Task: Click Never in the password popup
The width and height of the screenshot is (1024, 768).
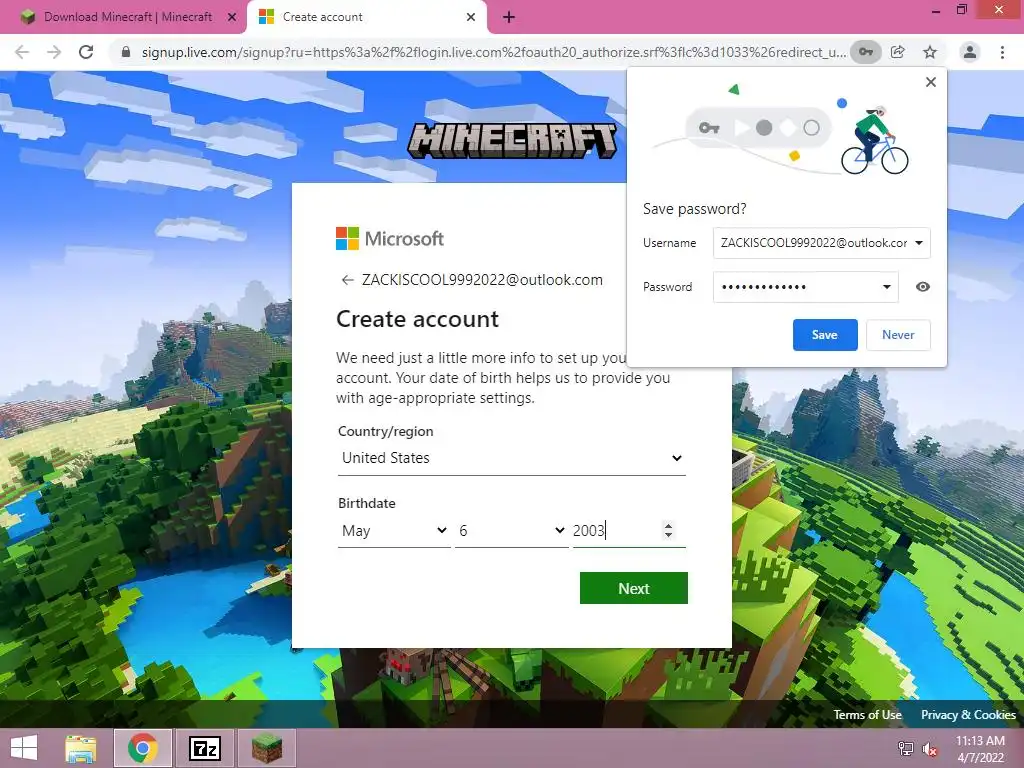Action: 898,335
